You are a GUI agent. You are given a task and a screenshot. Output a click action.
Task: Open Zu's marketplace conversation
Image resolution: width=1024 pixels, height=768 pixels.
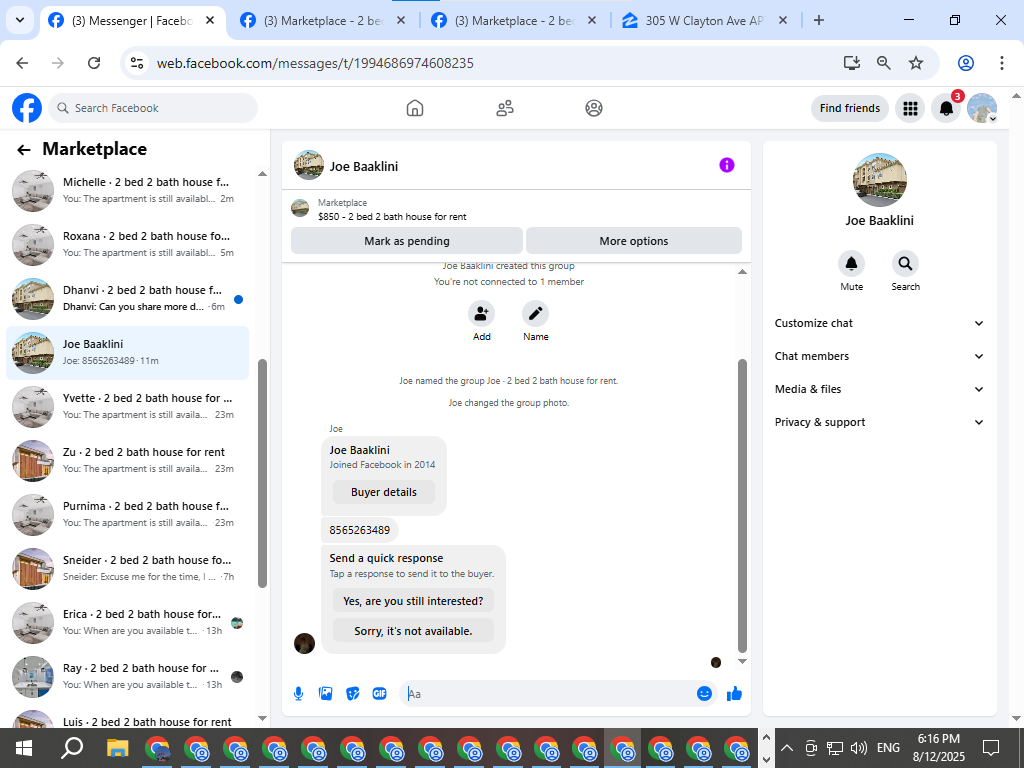127,460
